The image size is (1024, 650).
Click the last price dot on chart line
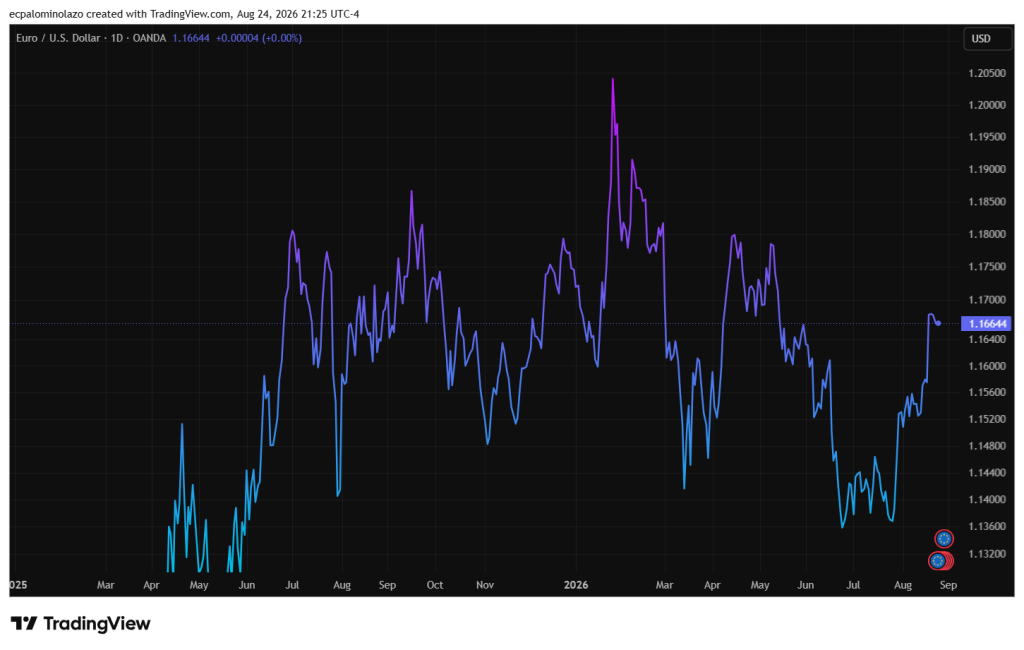point(938,323)
